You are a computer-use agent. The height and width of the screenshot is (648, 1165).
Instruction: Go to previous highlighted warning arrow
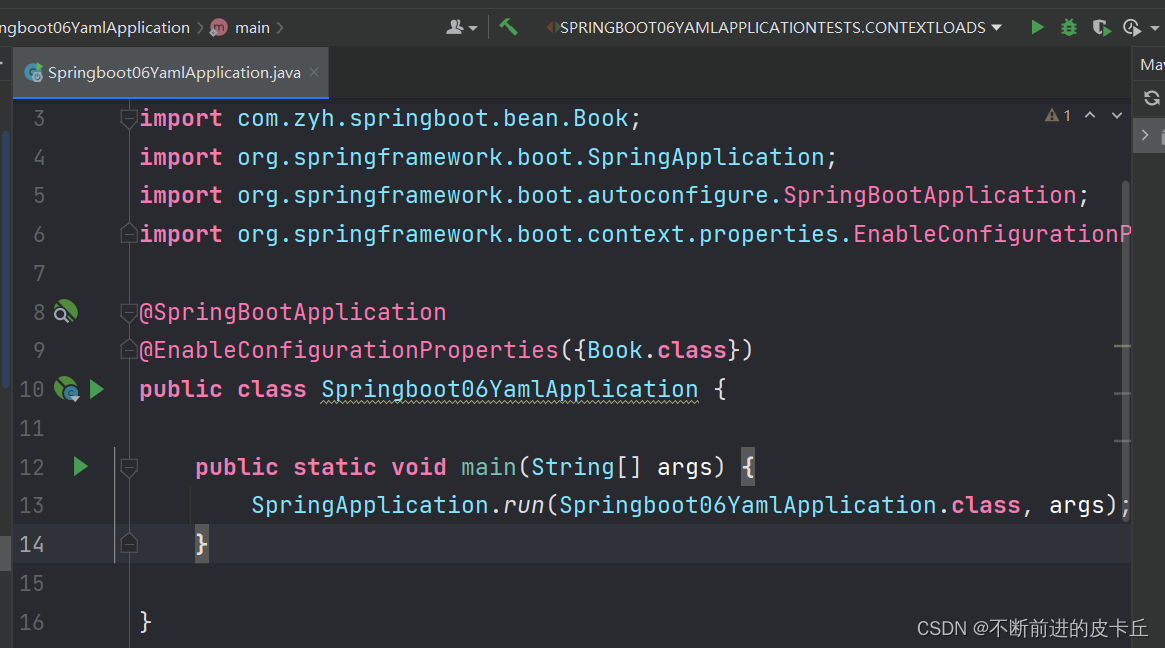pyautogui.click(x=1090, y=115)
